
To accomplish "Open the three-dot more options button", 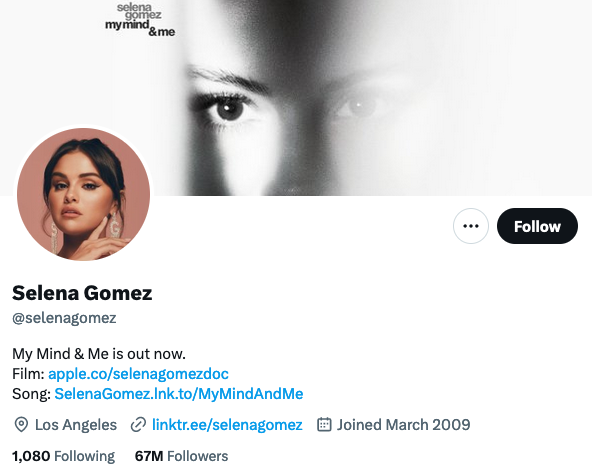I will coord(471,226).
